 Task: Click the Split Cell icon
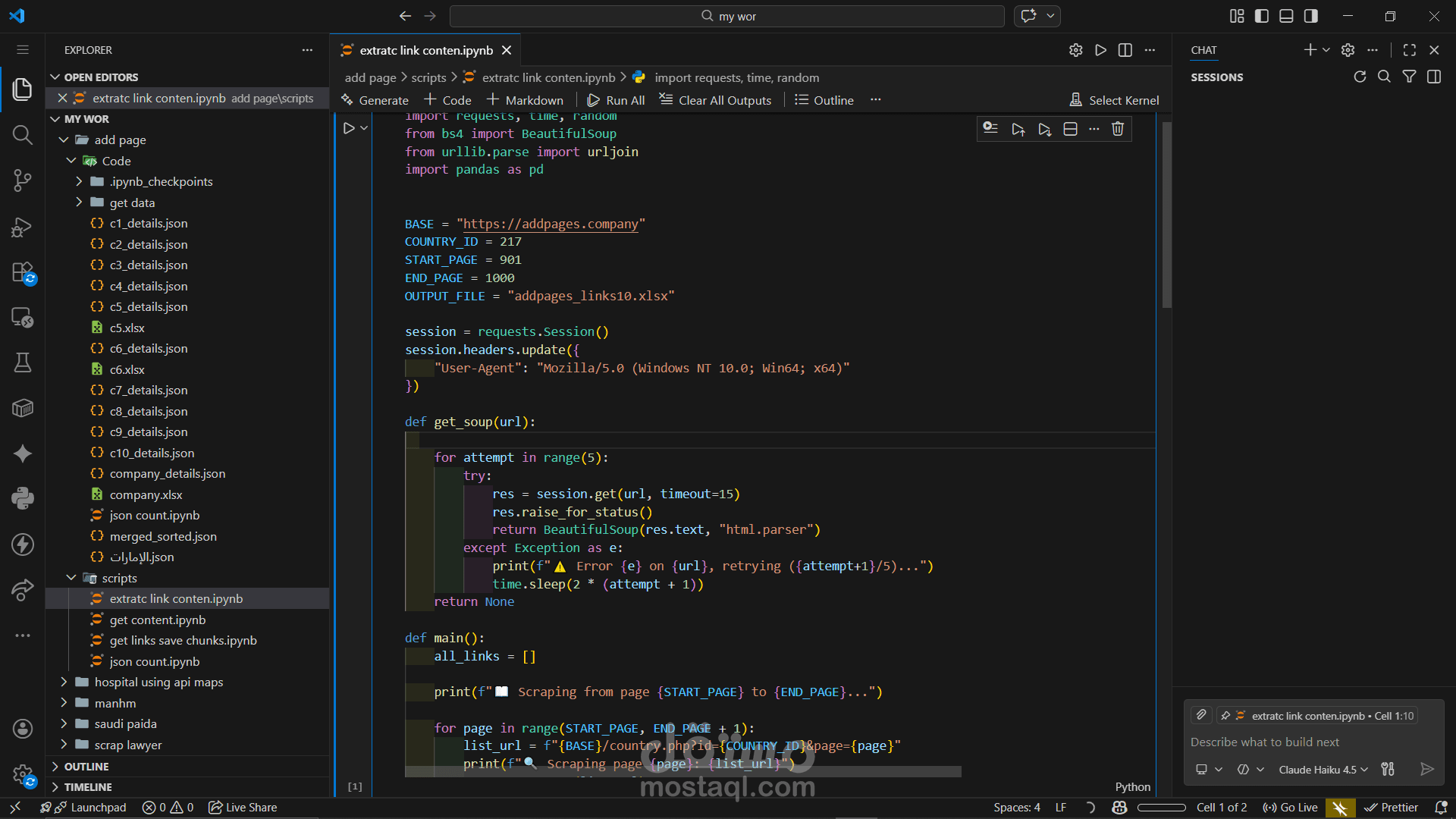[1070, 129]
